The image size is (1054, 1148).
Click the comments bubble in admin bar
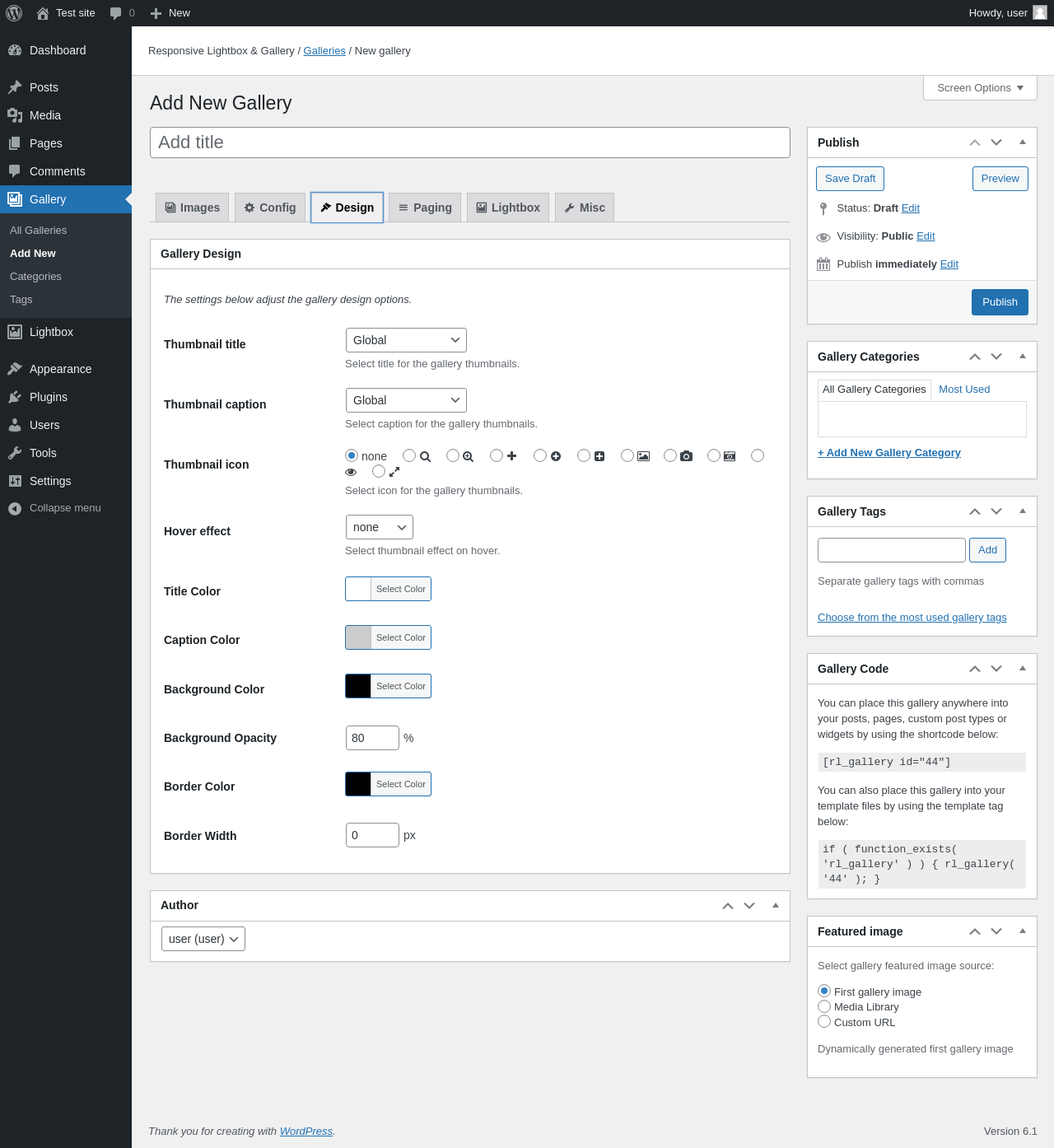[116, 13]
